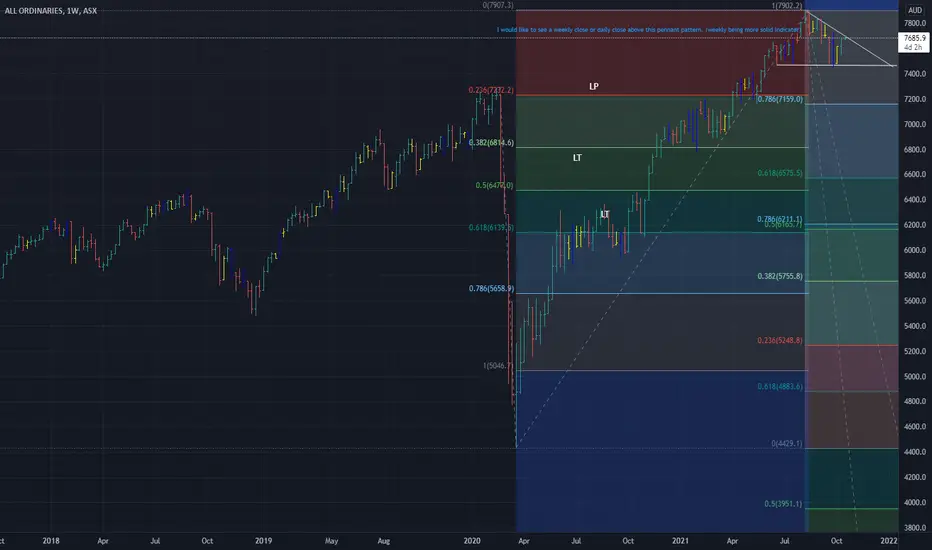Select the 0.786(7159.0) Fibonacci label
Image resolution: width=932 pixels, height=550 pixels.
[780, 99]
